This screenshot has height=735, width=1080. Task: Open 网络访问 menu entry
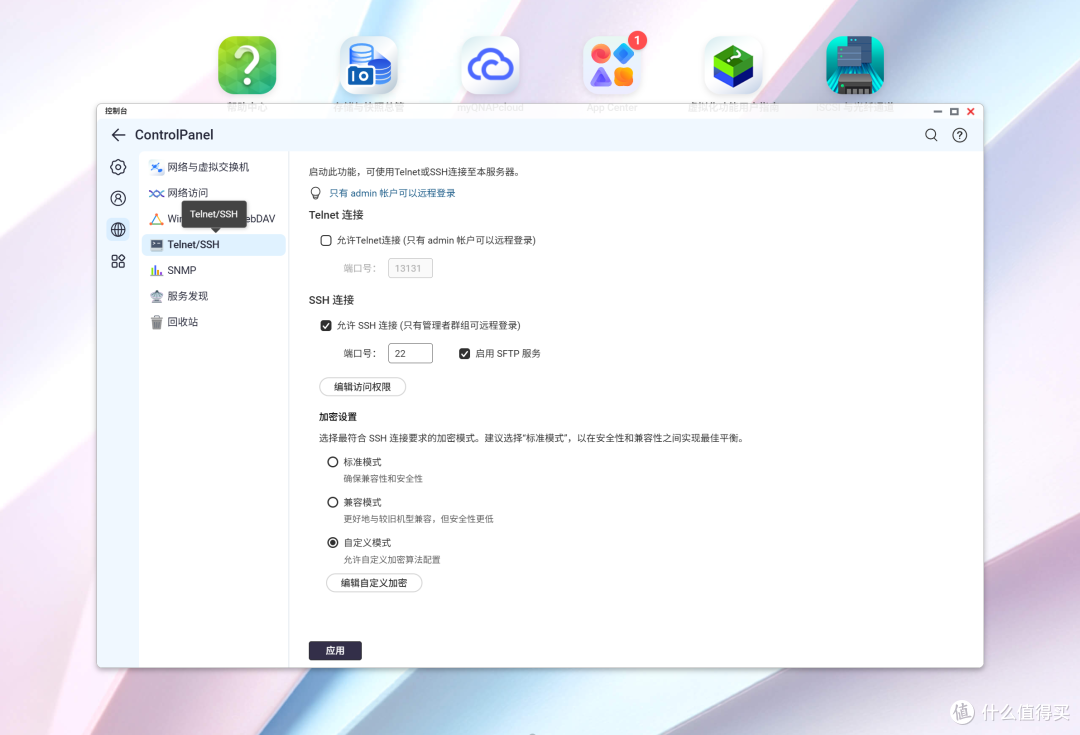[x=214, y=193]
